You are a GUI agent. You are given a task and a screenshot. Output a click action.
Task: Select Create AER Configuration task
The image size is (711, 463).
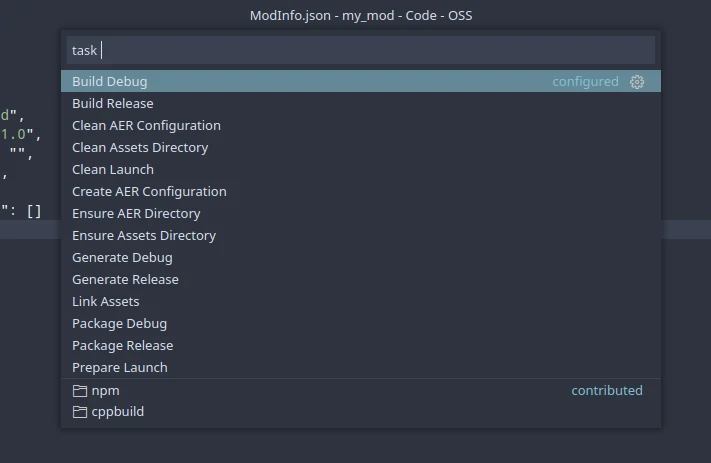pos(361,191)
